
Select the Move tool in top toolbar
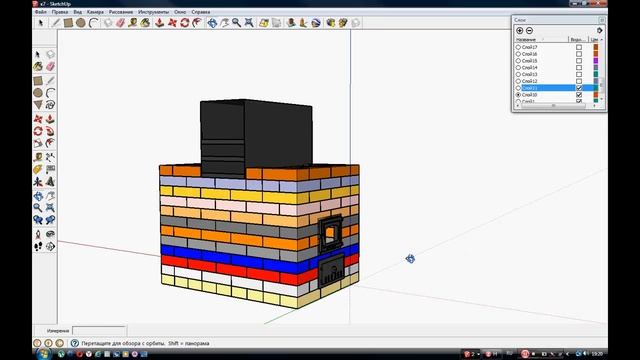(172, 23)
